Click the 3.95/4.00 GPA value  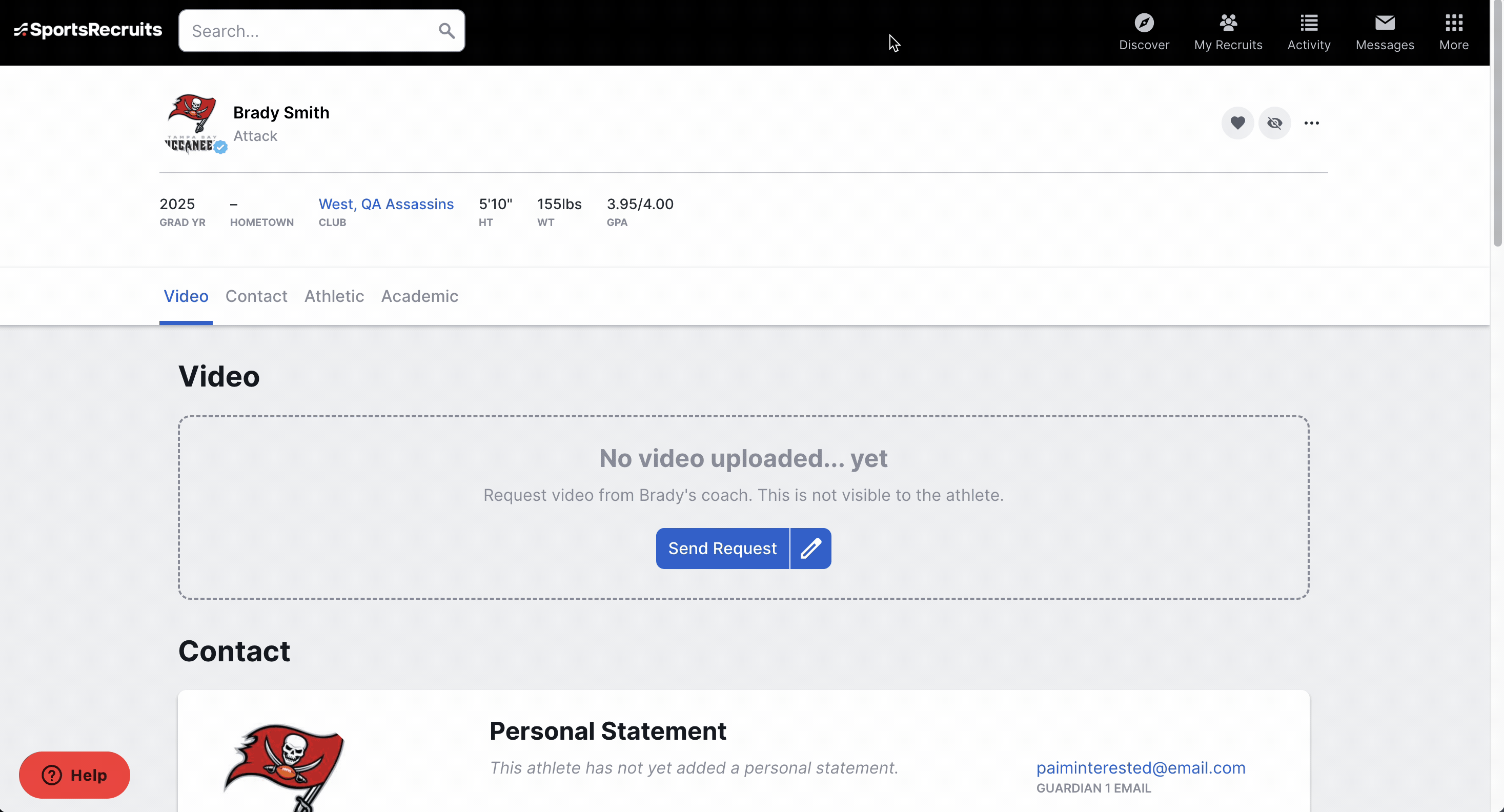[640, 204]
